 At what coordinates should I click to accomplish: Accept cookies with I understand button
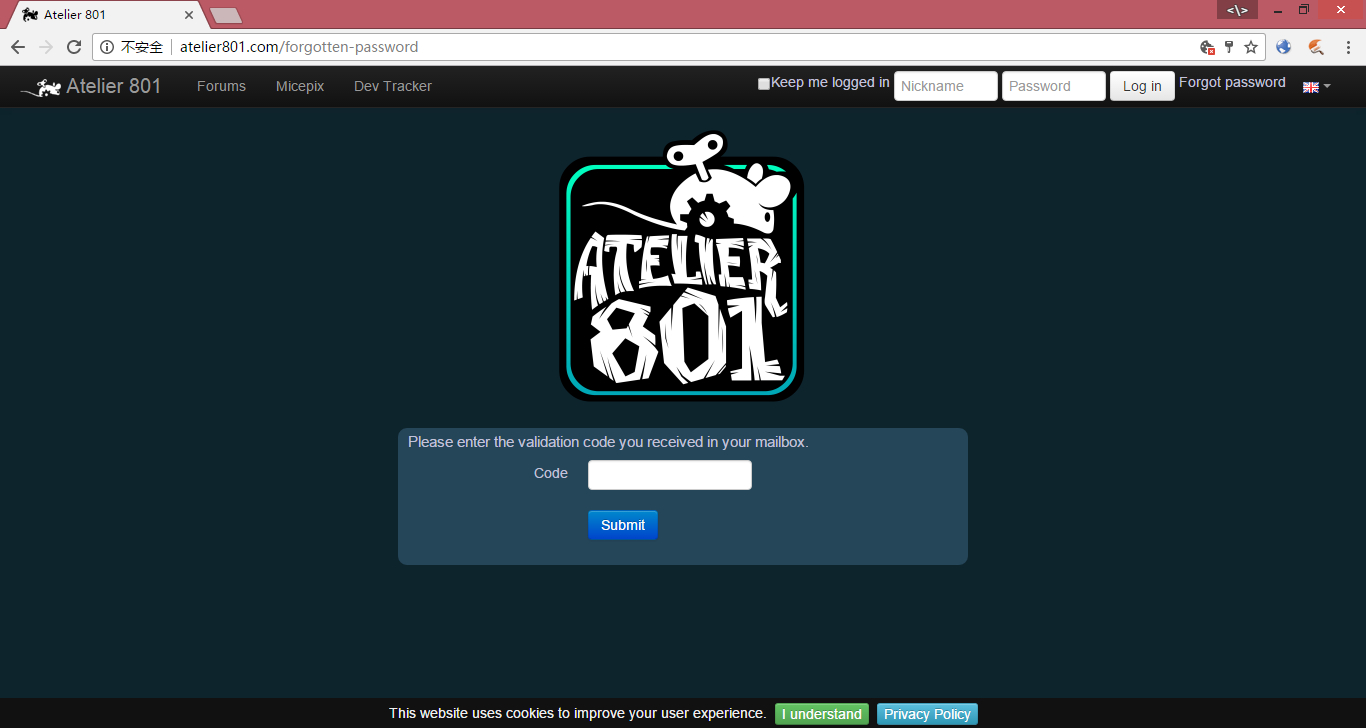click(822, 714)
